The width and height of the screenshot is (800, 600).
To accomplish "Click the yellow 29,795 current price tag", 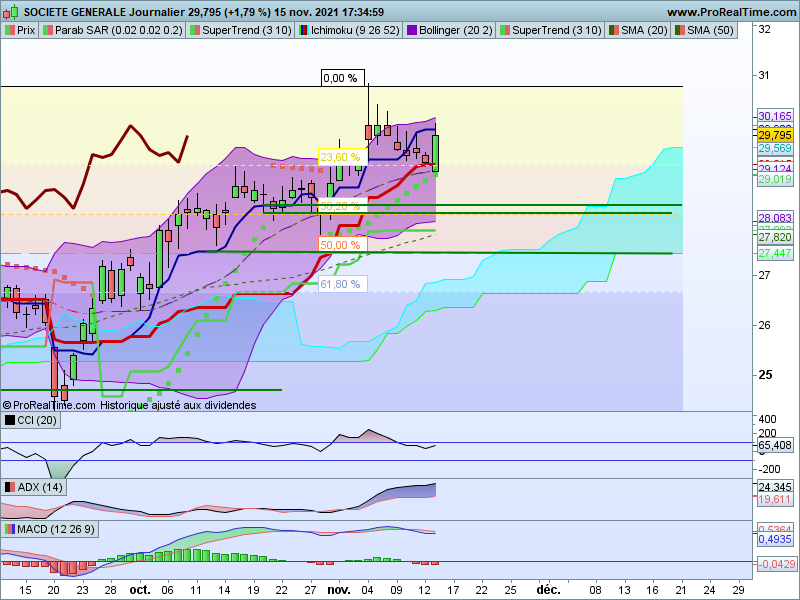I will pyautogui.click(x=774, y=135).
